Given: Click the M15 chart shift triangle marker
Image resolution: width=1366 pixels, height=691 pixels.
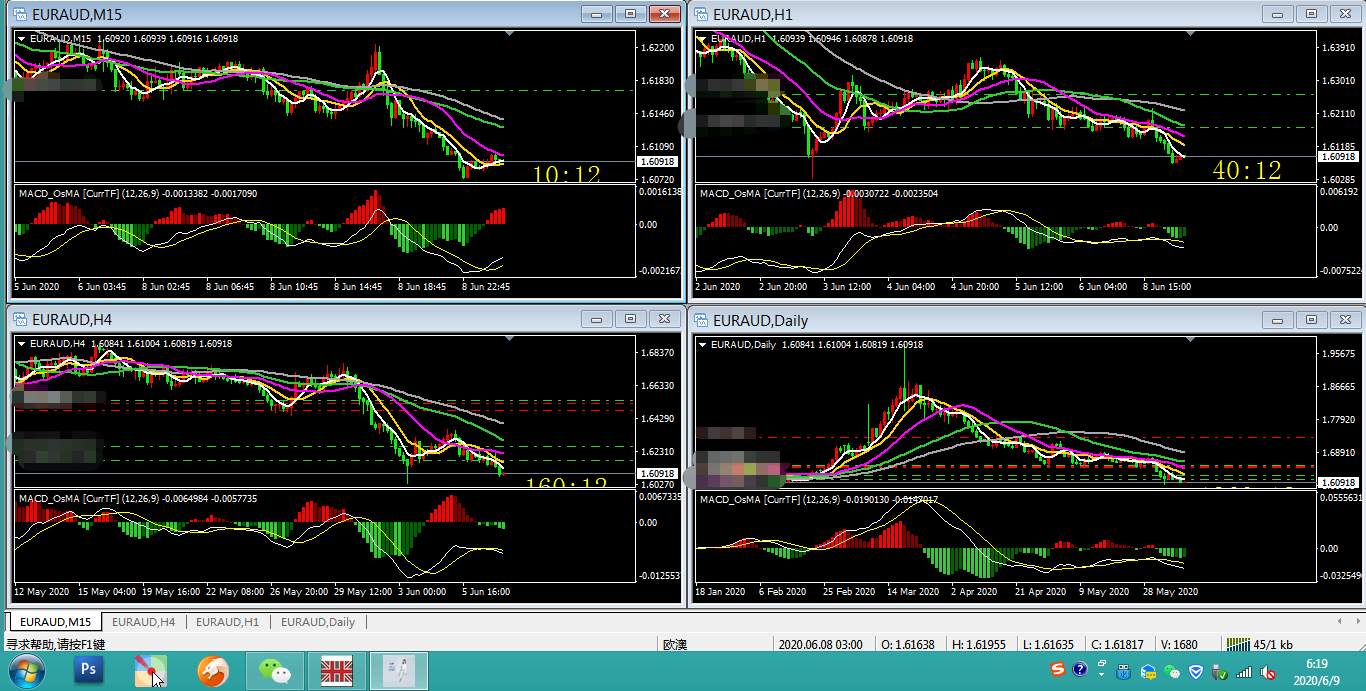Looking at the screenshot, I should click(x=511, y=34).
